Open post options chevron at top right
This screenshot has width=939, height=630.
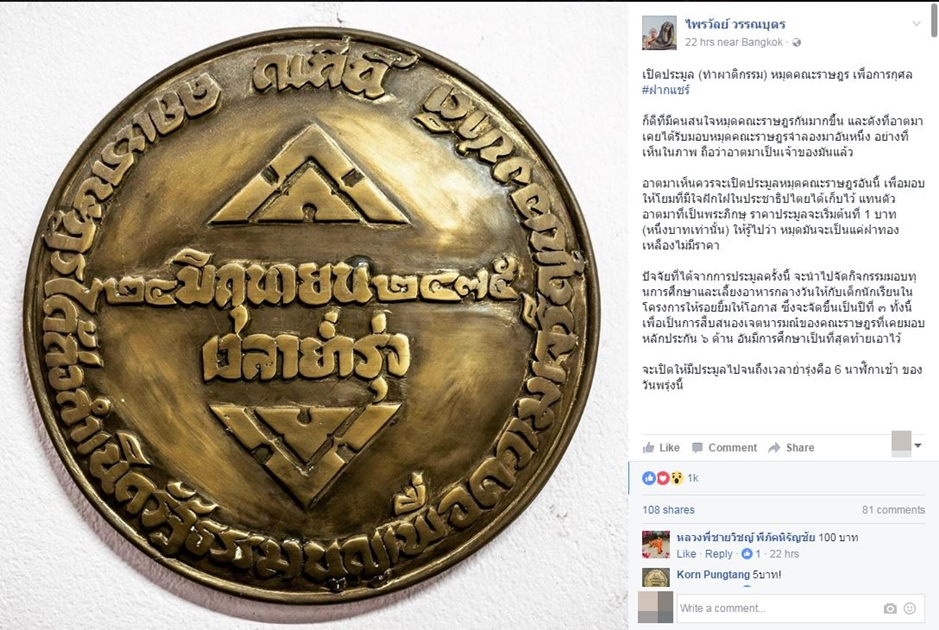pyautogui.click(x=916, y=24)
